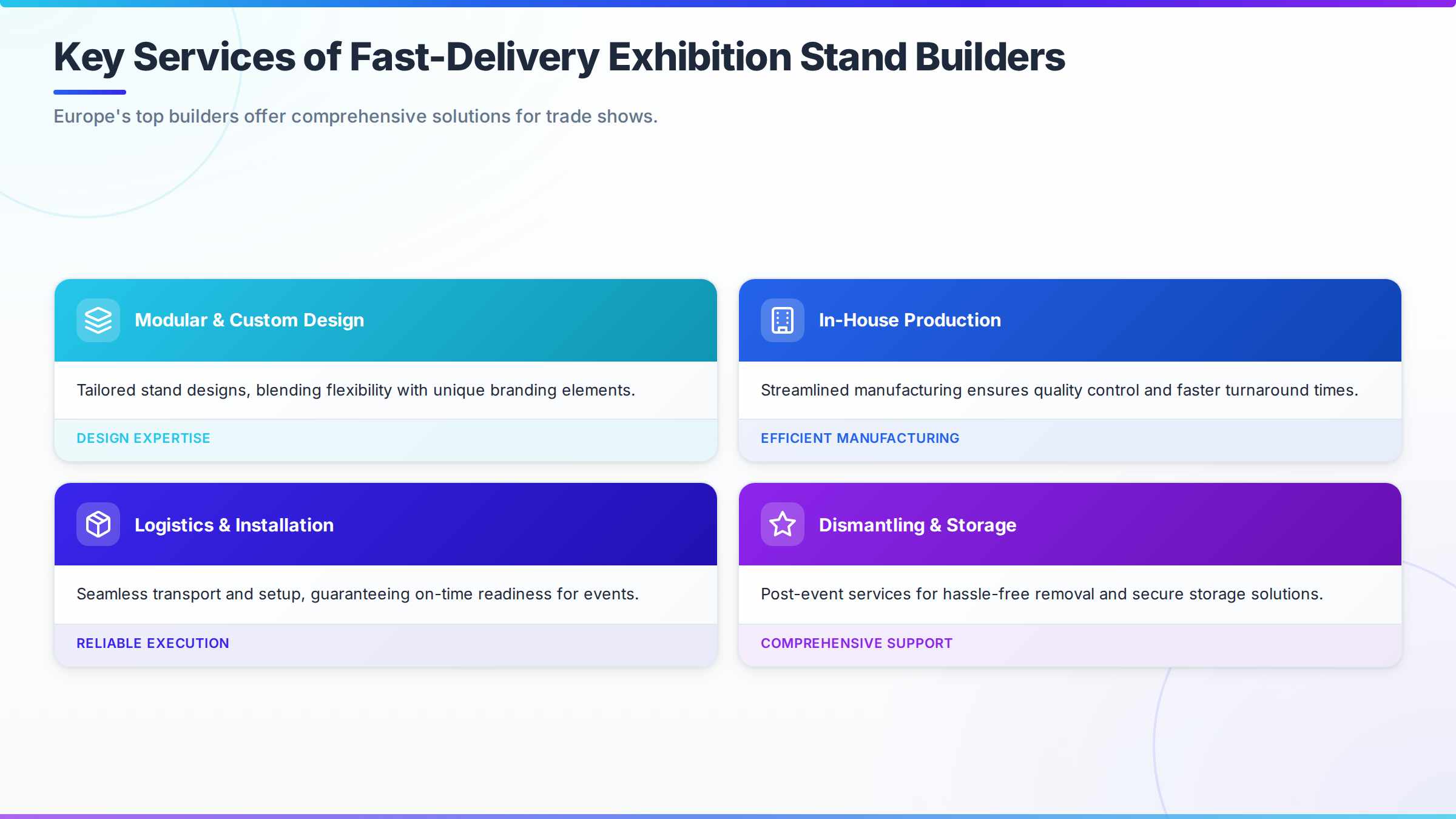This screenshot has height=819, width=1456.
Task: Click the package box icon beside Logistics & Installation
Action: (98, 524)
